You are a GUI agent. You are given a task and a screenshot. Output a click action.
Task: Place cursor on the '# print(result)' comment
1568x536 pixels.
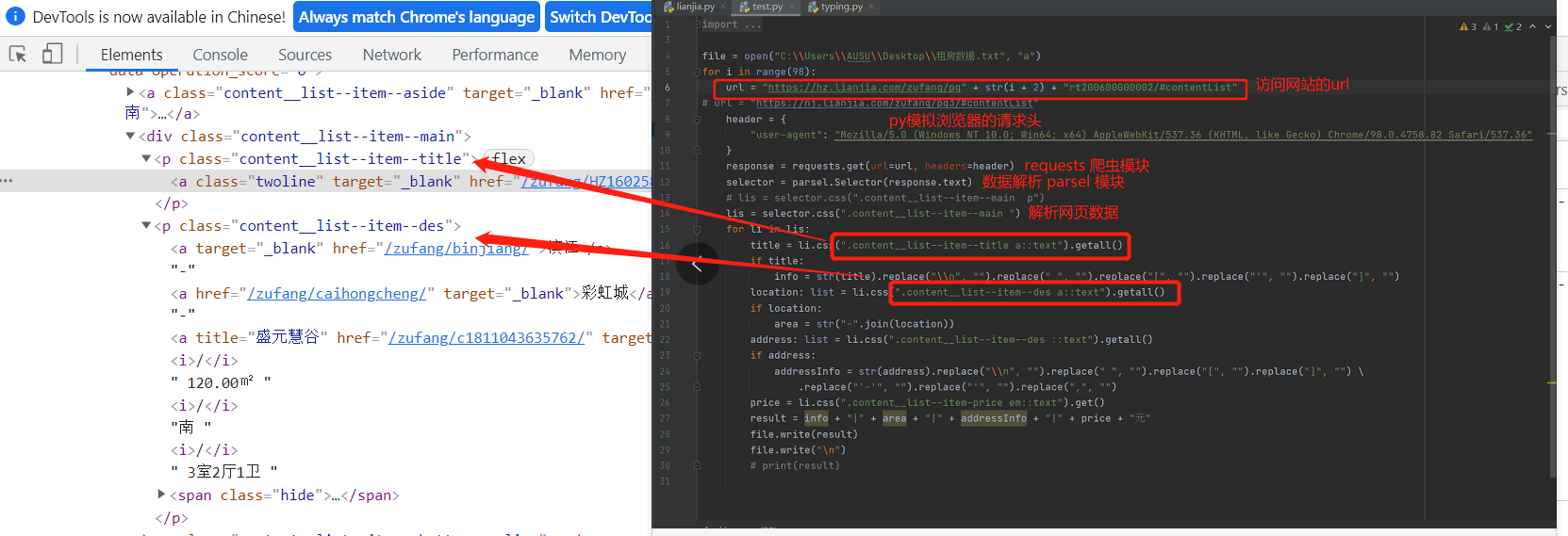click(795, 465)
